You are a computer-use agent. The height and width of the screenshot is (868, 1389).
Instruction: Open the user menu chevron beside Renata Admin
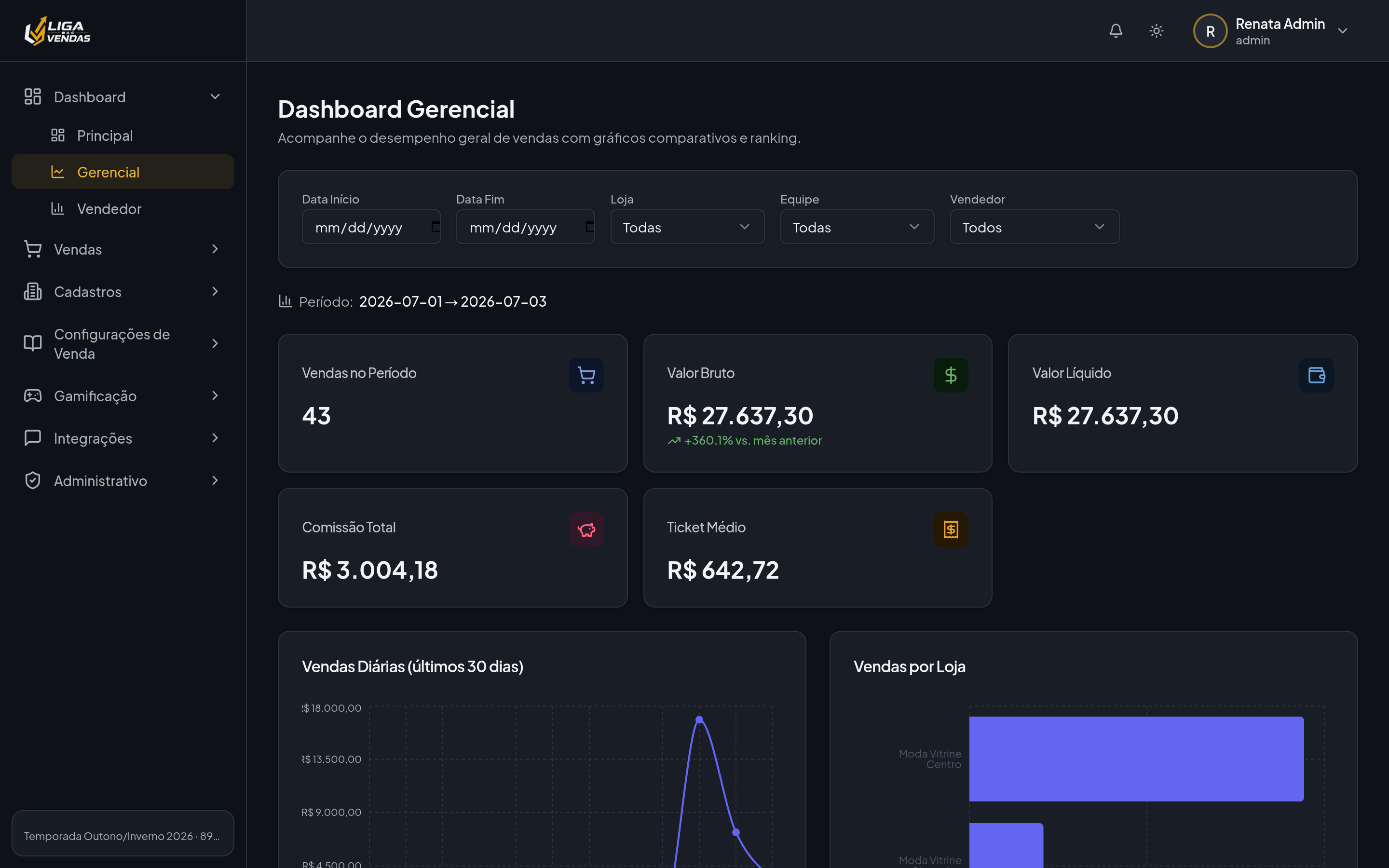coord(1343,31)
